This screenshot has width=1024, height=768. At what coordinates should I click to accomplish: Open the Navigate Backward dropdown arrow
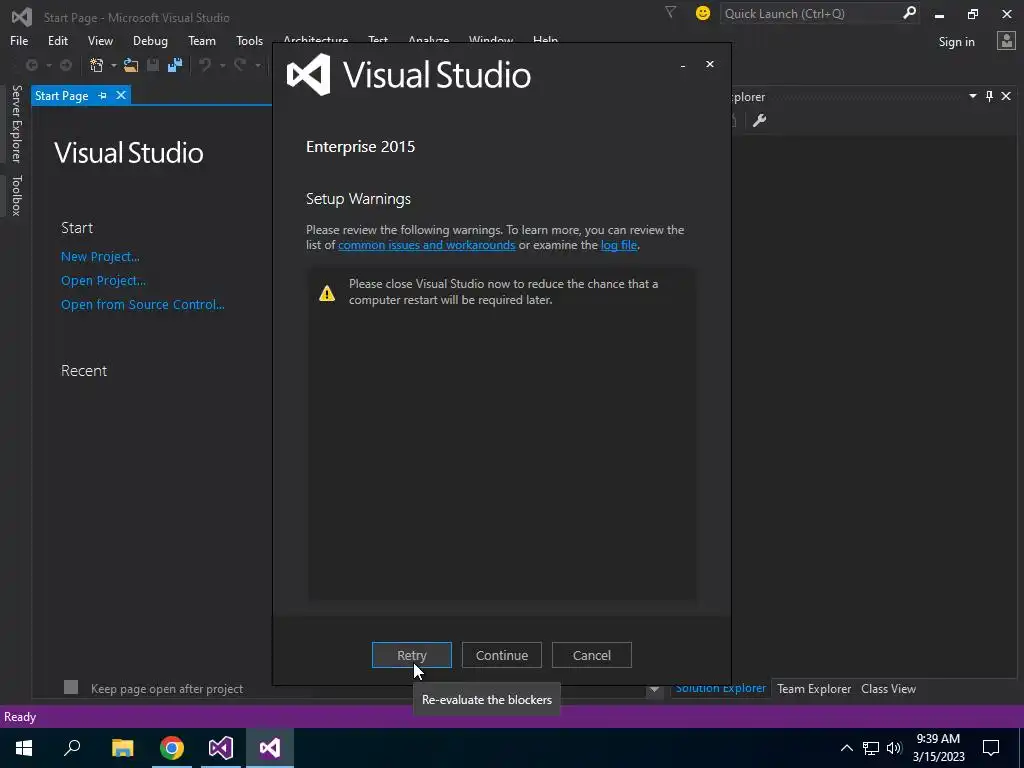48,65
